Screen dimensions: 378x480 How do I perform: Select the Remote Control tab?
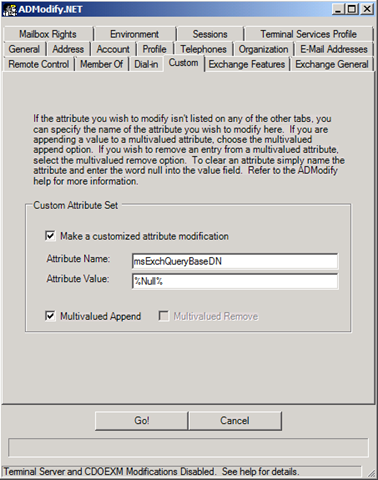39,64
